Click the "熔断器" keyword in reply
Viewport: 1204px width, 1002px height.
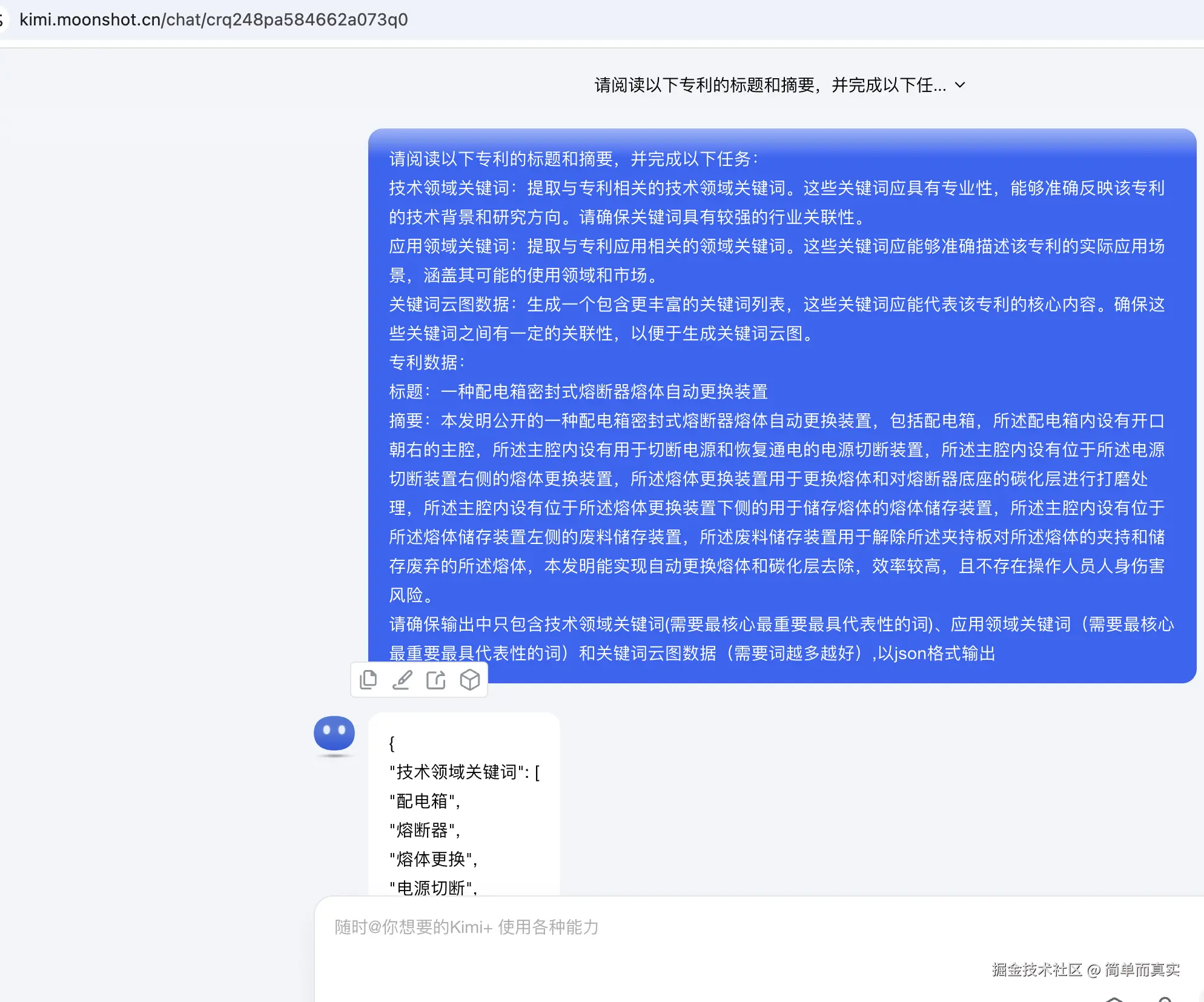[x=424, y=830]
